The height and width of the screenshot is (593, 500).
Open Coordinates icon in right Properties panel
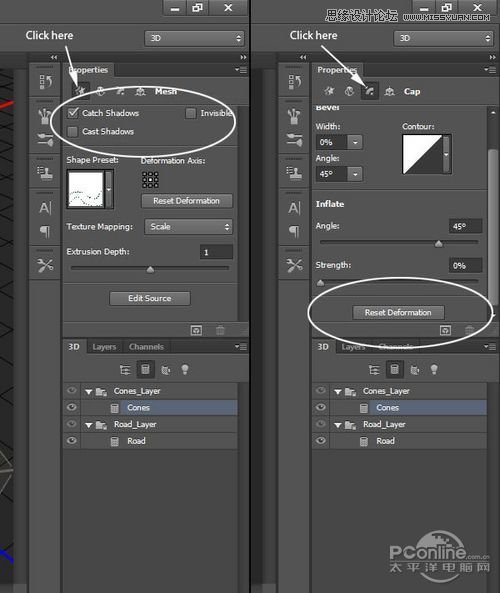pyautogui.click(x=390, y=91)
